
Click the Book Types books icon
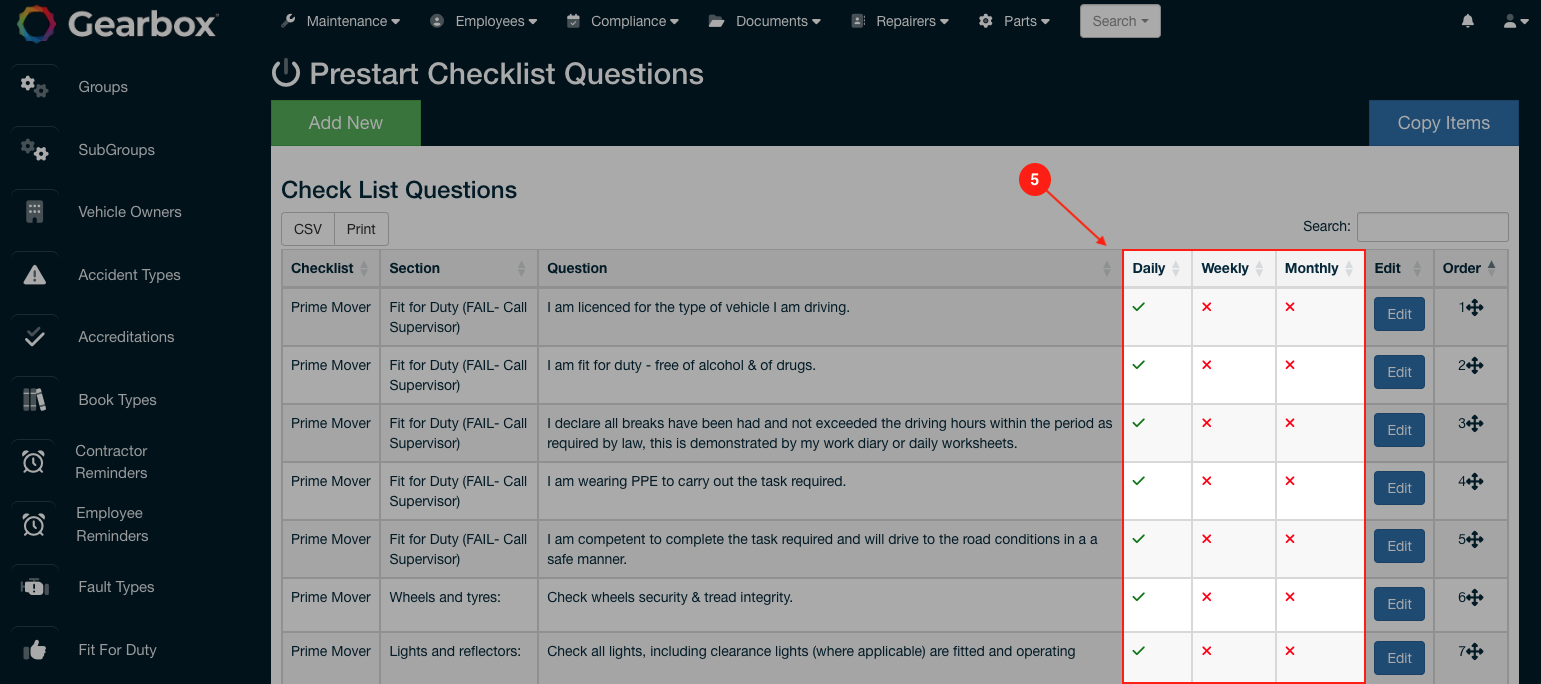pyautogui.click(x=35, y=400)
